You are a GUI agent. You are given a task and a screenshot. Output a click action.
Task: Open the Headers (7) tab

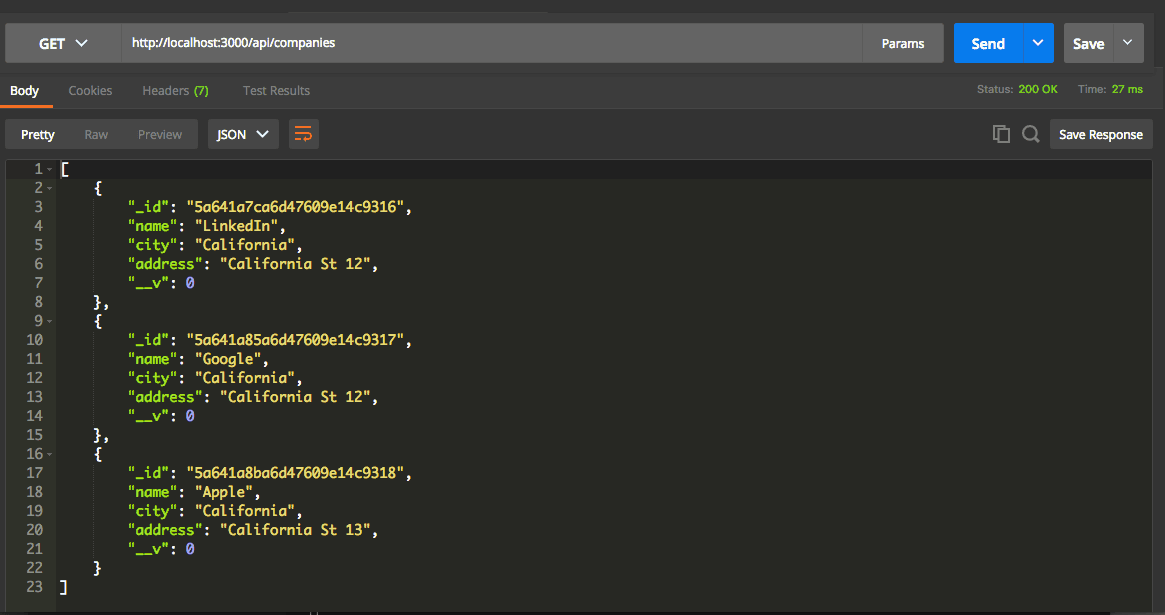[x=175, y=91]
